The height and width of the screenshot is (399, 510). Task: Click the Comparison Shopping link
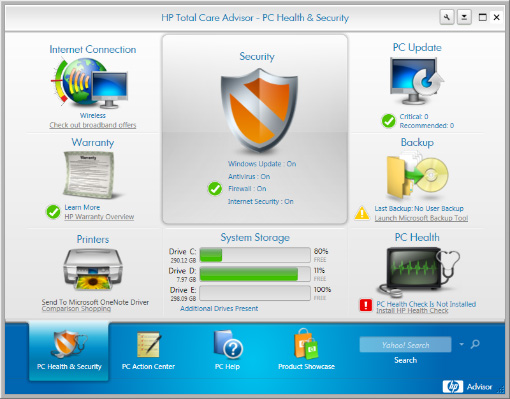(x=76, y=309)
